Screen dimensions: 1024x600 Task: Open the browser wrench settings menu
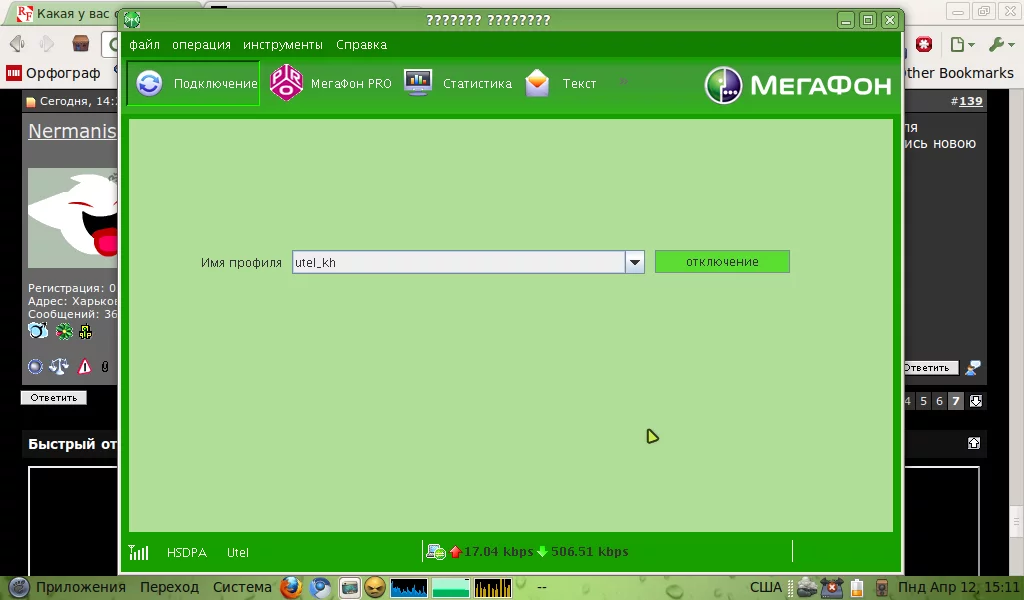coord(1000,44)
